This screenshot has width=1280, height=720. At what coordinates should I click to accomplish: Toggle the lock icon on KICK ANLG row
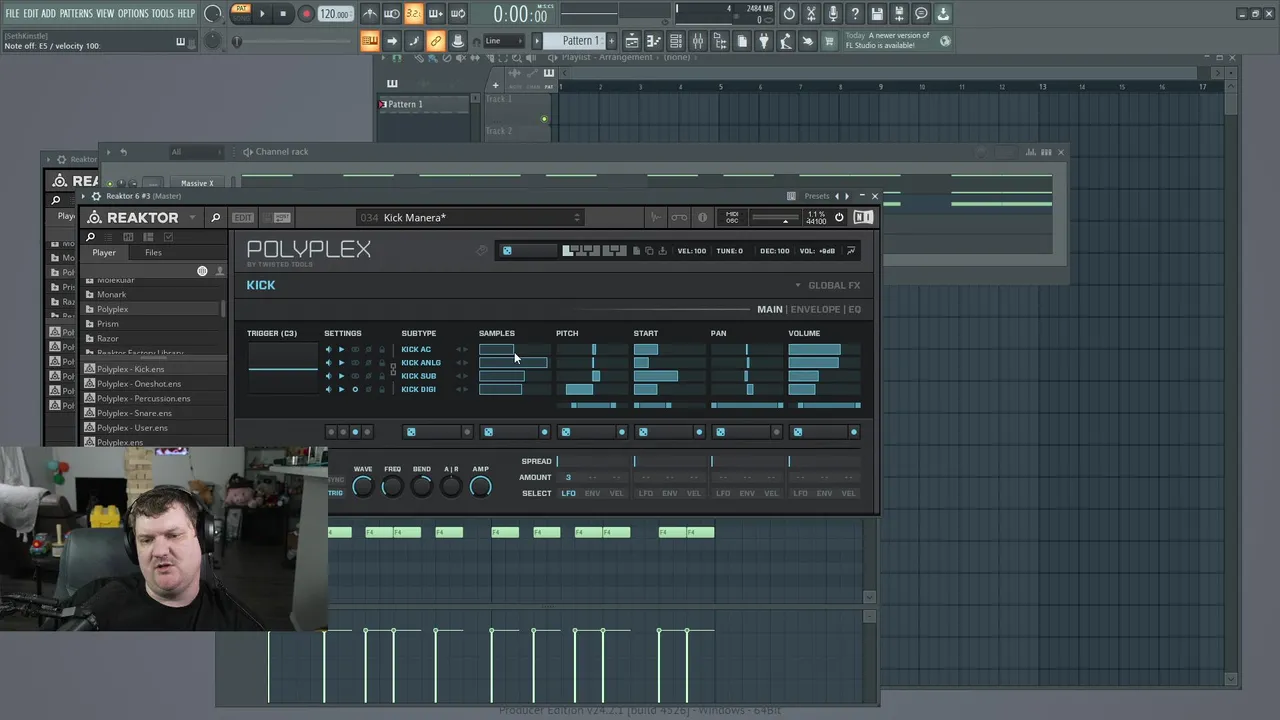[x=381, y=363]
